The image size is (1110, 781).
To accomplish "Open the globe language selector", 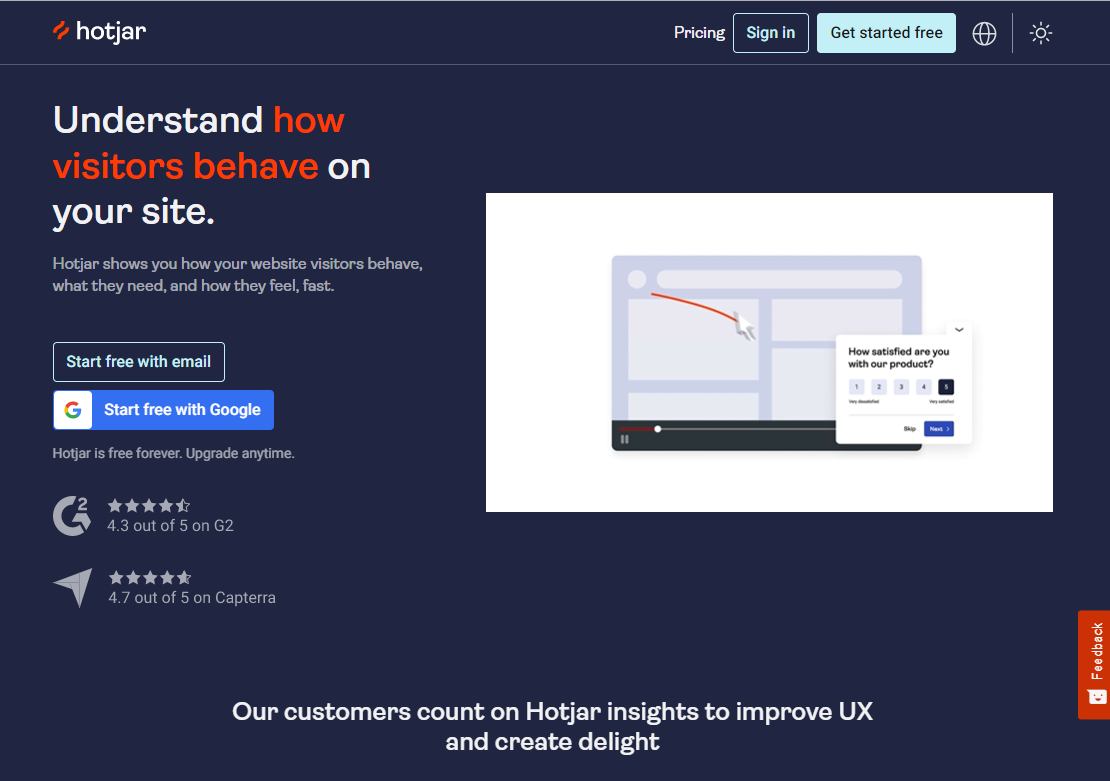I will (984, 33).
